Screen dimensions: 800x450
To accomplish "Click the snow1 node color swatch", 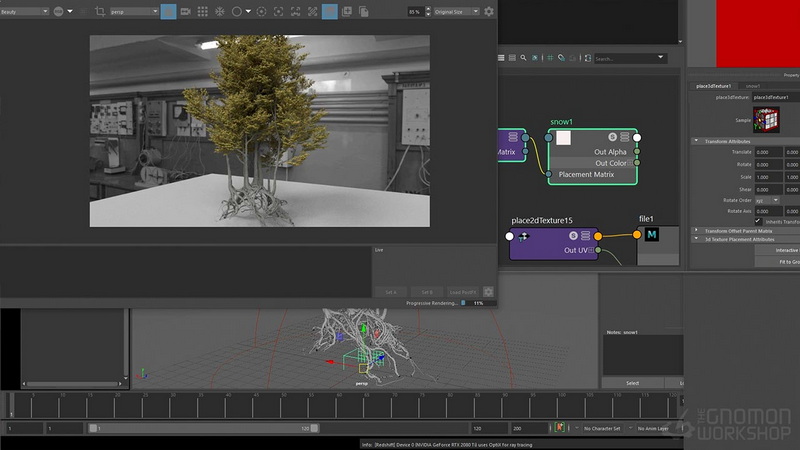I will click(x=563, y=138).
